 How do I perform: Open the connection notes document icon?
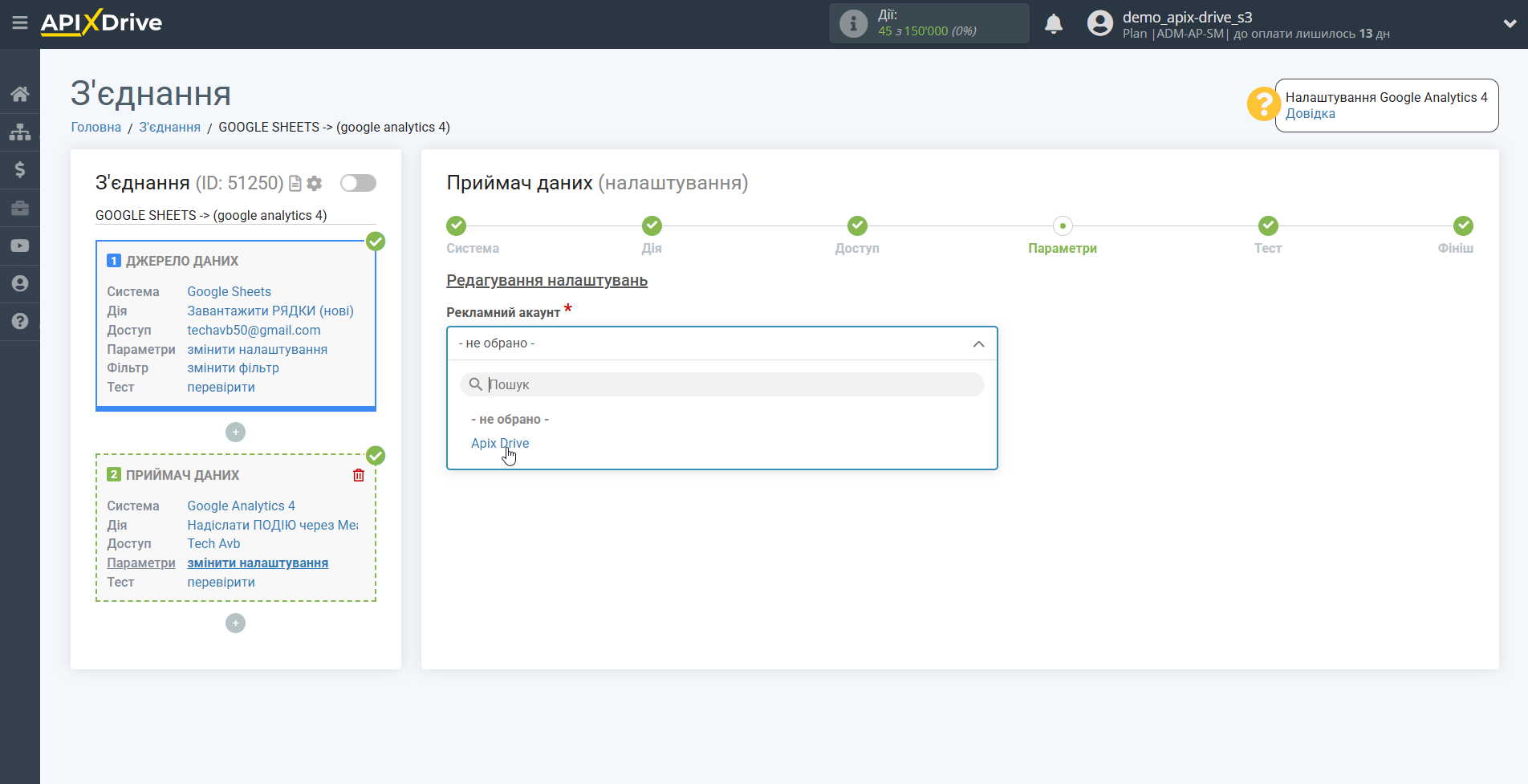click(x=295, y=184)
